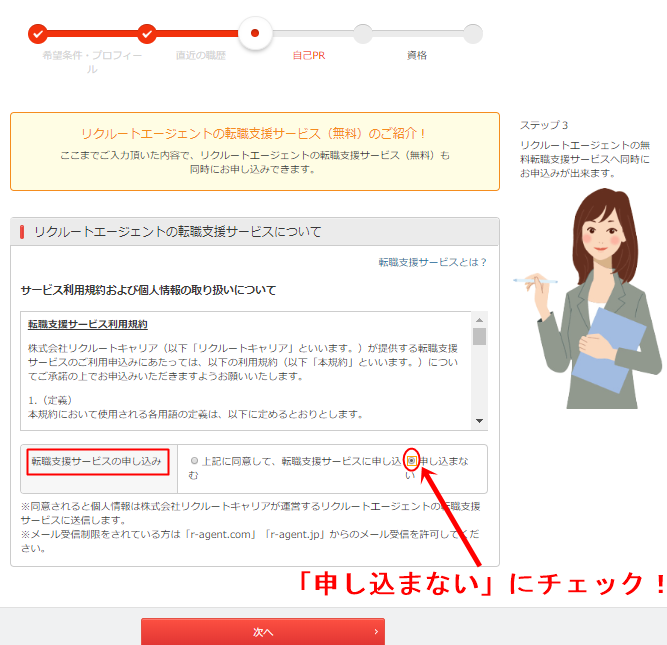This screenshot has width=667, height=645.
Task: Click the heading サービス利用規約および個人情報の取り扱いについて
Action: pyautogui.click(x=148, y=290)
